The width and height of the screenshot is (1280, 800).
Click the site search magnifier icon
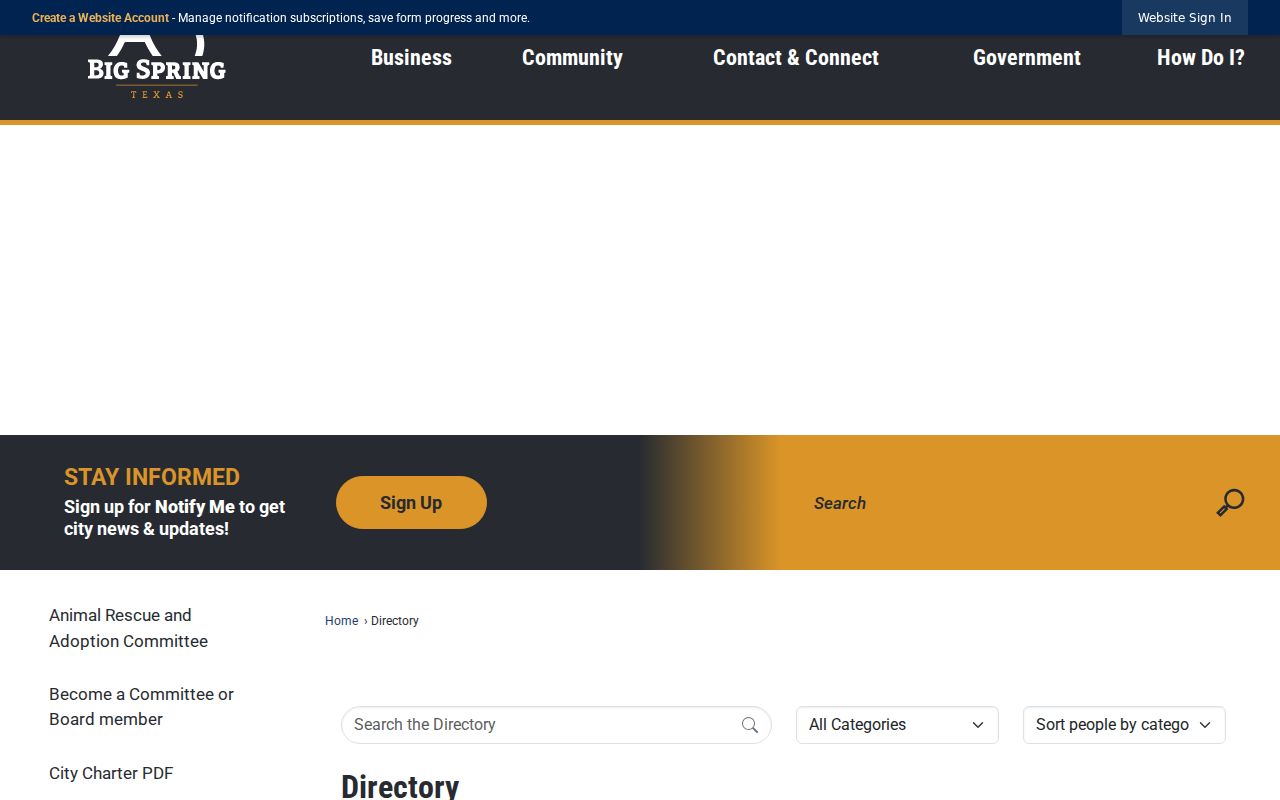click(1230, 502)
